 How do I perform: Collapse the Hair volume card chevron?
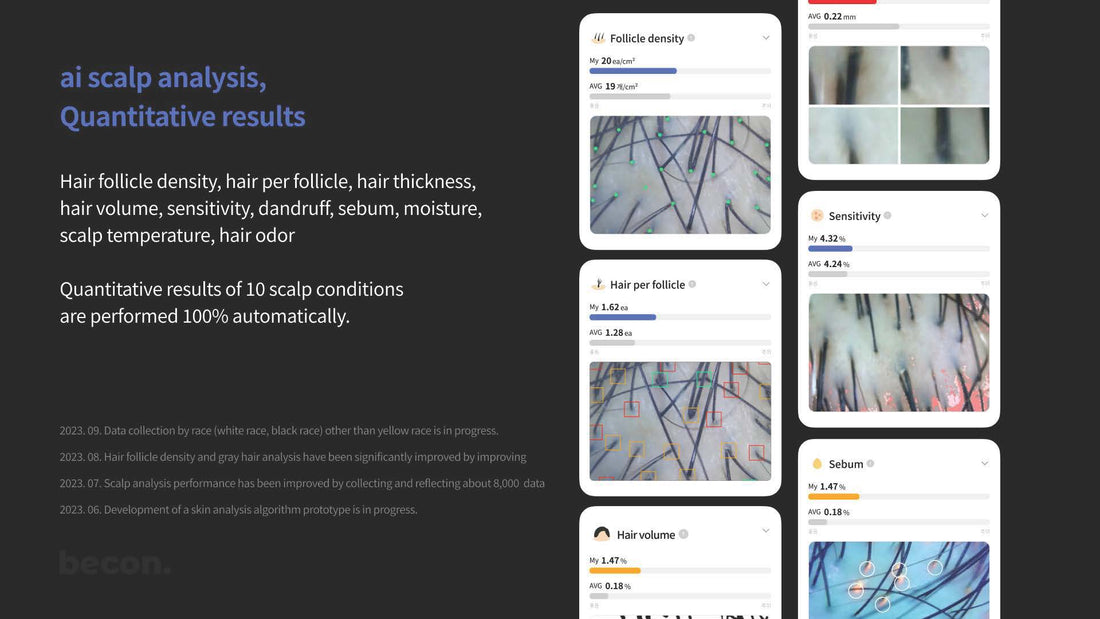pos(766,531)
